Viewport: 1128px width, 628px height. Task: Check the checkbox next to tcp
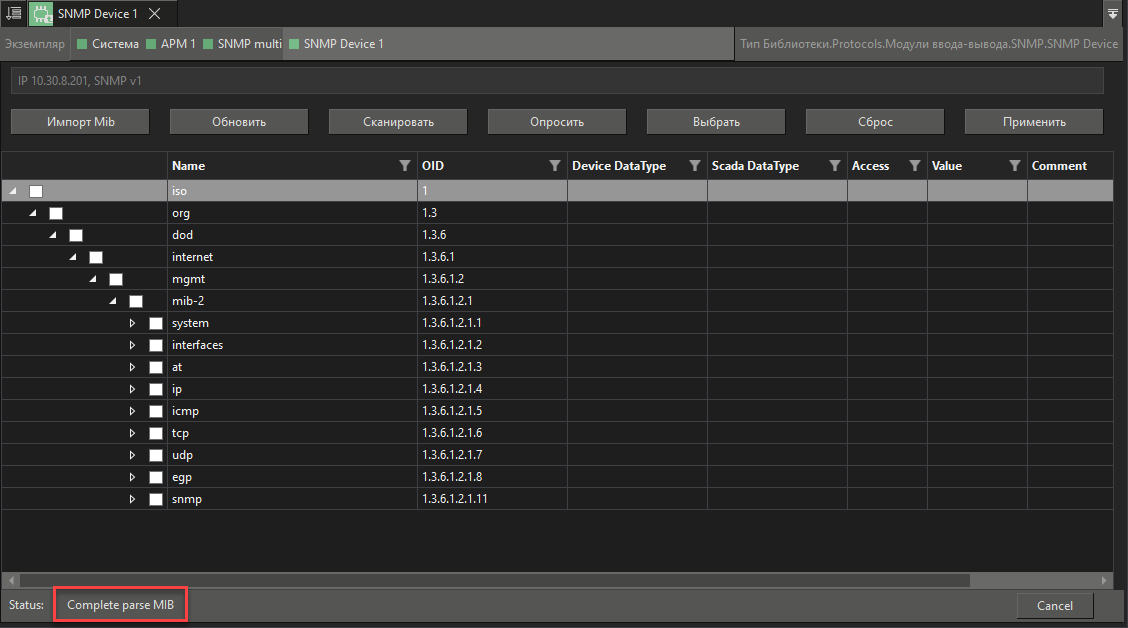pyautogui.click(x=155, y=432)
